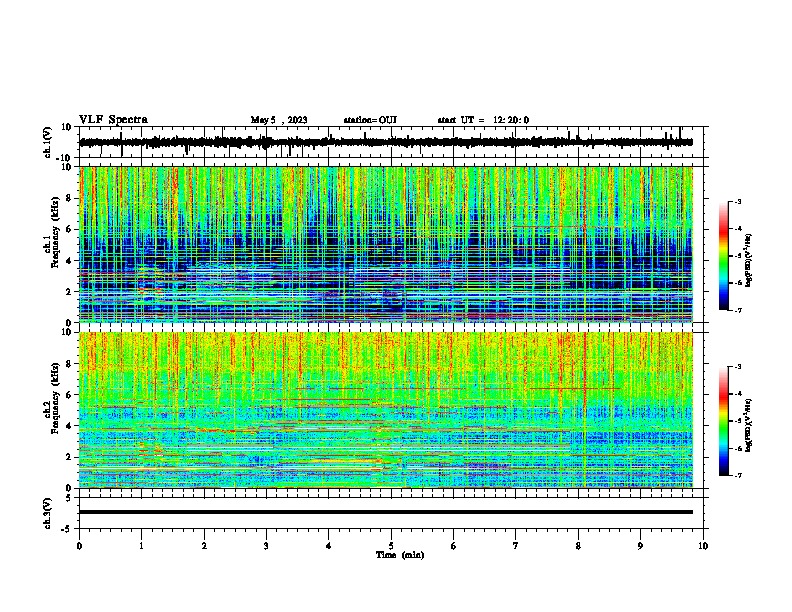792x612 pixels.
Task: Click the "6" kHz tick on ch.2 frequency axis
Action: [70, 395]
